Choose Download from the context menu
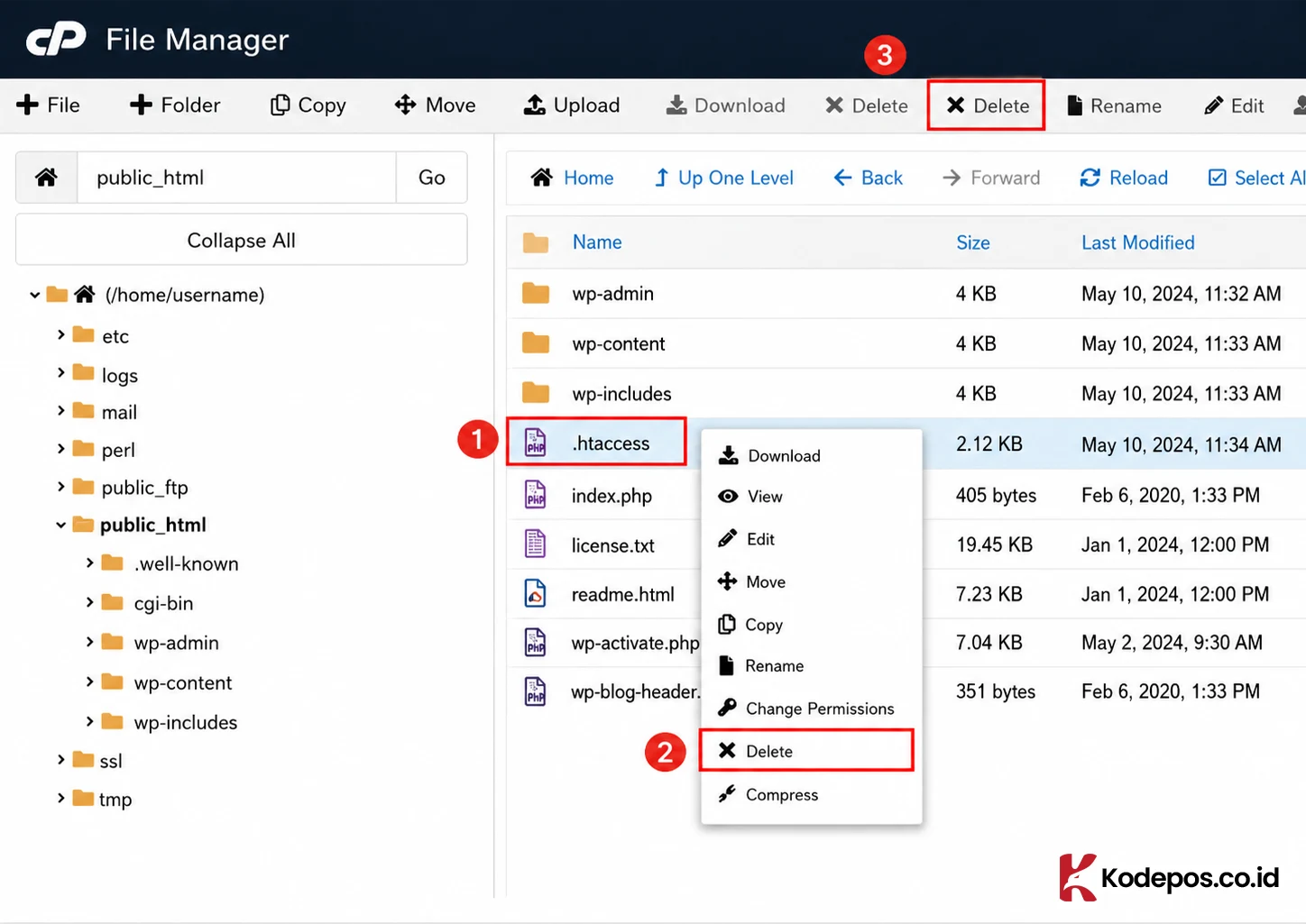1306x924 pixels. click(x=812, y=455)
